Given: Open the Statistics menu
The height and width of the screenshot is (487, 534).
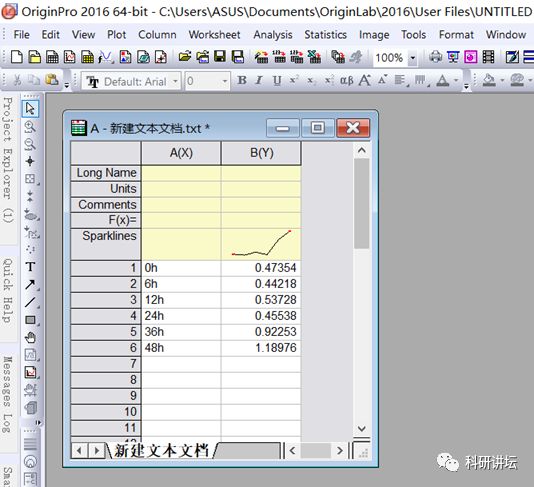Looking at the screenshot, I should [326, 34].
